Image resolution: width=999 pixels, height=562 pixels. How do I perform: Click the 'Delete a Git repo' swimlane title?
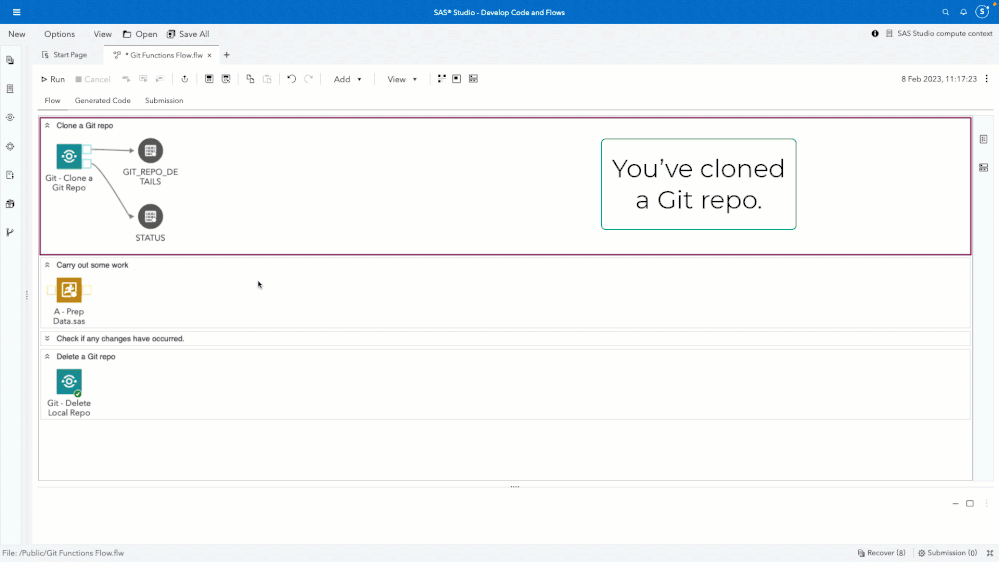click(86, 357)
